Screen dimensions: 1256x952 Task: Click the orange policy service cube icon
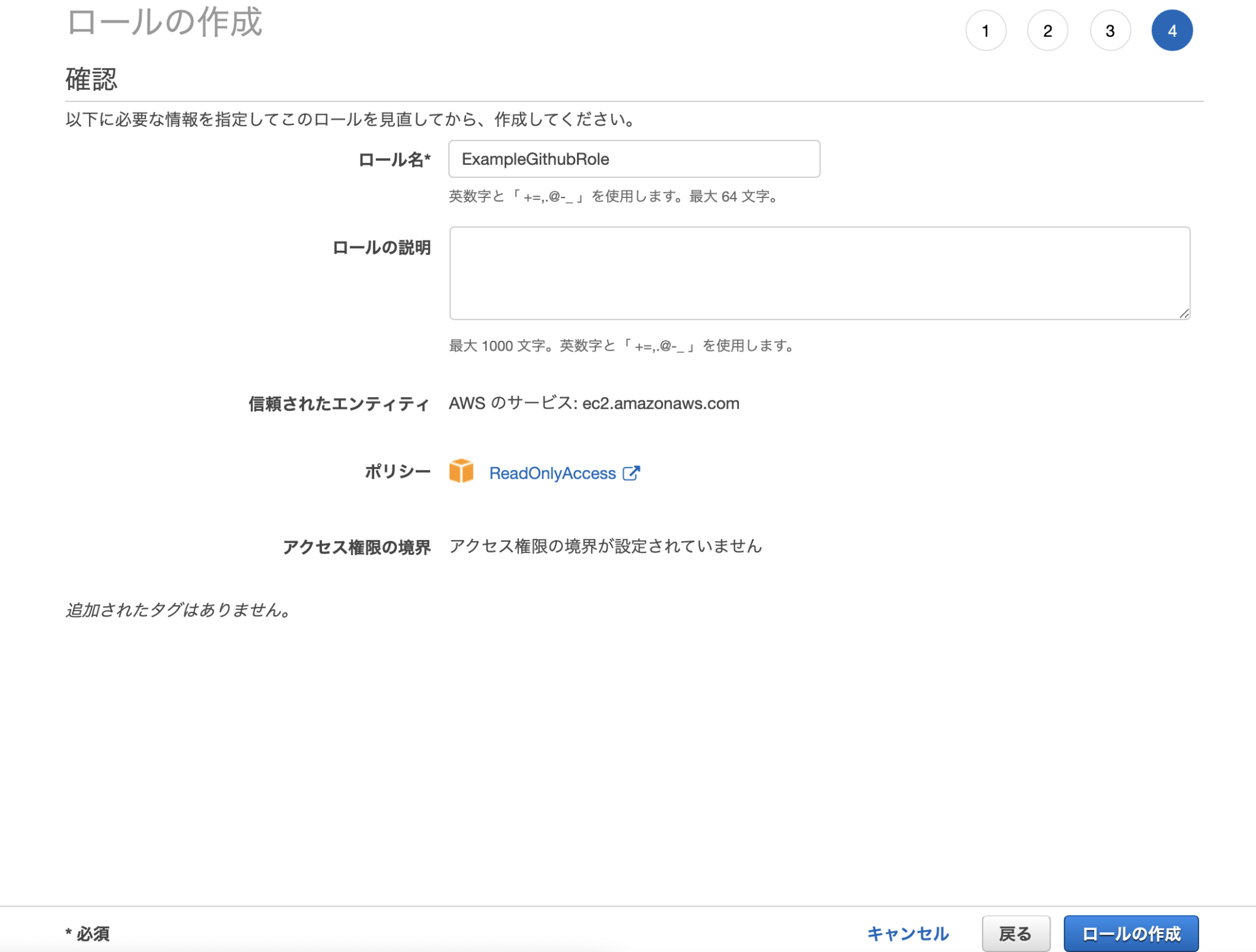[462, 471]
